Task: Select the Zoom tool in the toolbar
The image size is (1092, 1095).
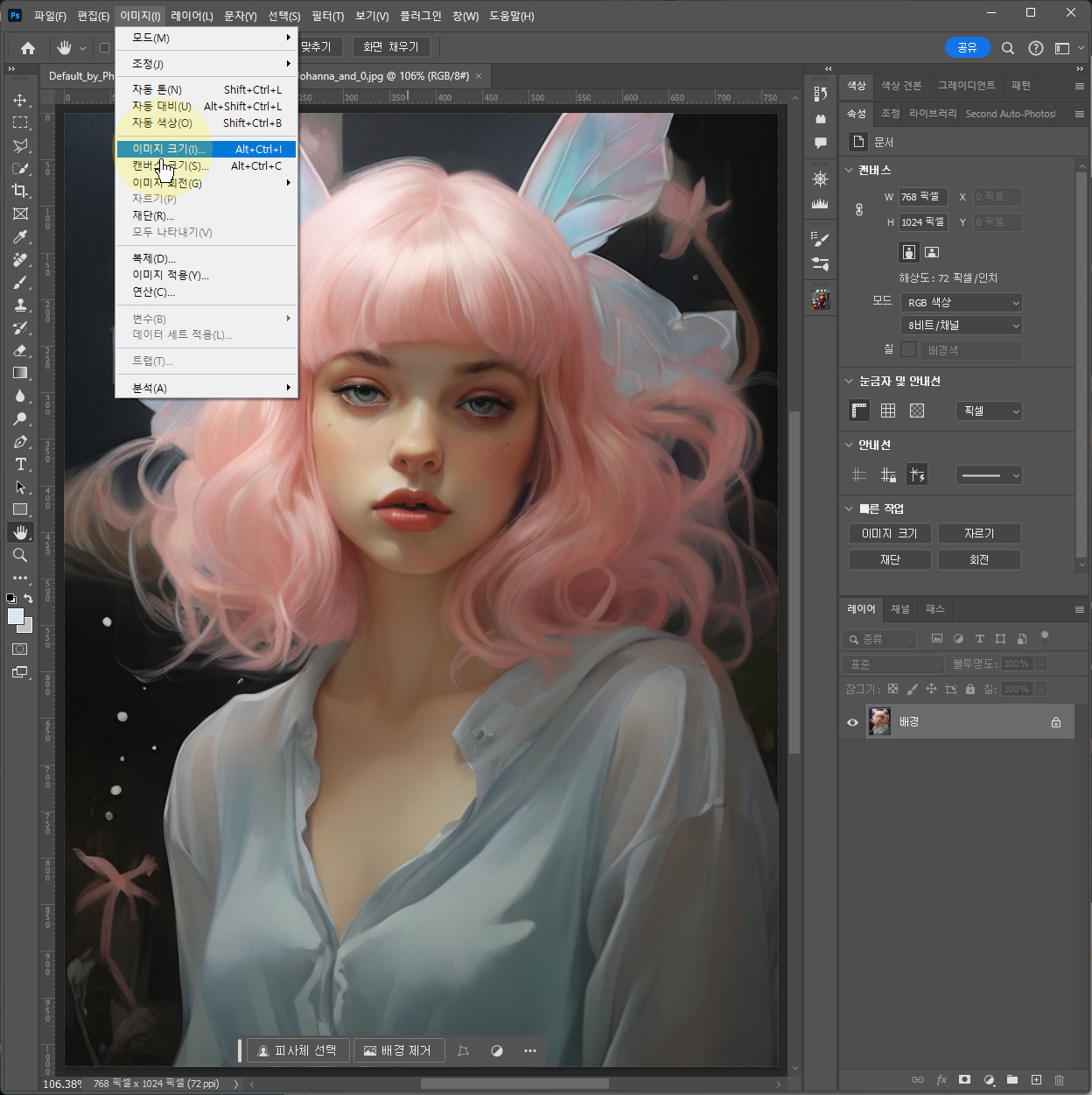Action: point(20,555)
